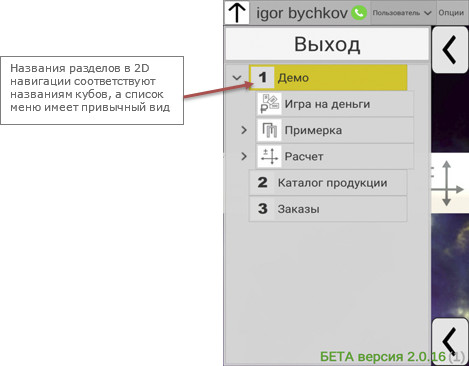This screenshot has height=366, width=469.
Task: Click the Выход button
Action: point(327,44)
